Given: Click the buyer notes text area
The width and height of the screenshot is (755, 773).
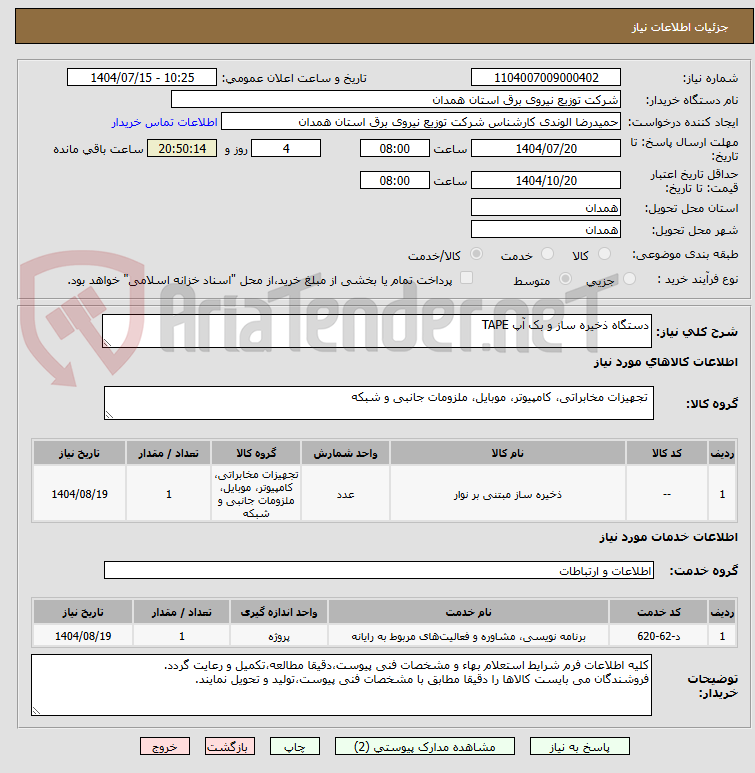Looking at the screenshot, I should tap(341, 685).
